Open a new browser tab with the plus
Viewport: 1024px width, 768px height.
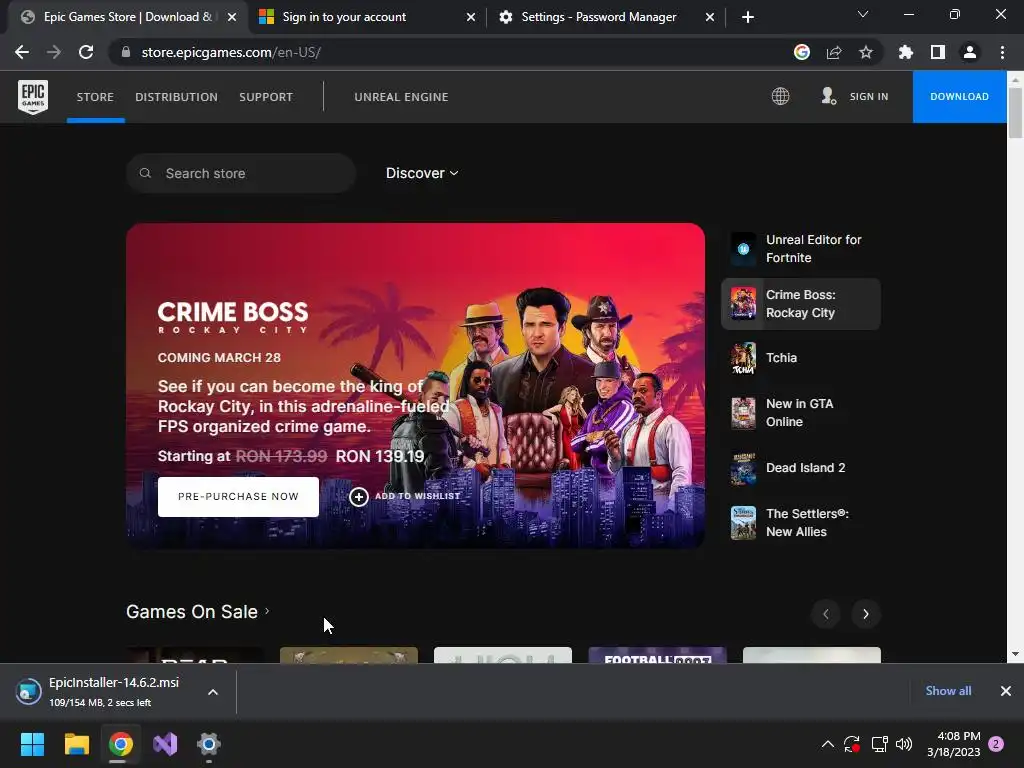click(x=748, y=17)
